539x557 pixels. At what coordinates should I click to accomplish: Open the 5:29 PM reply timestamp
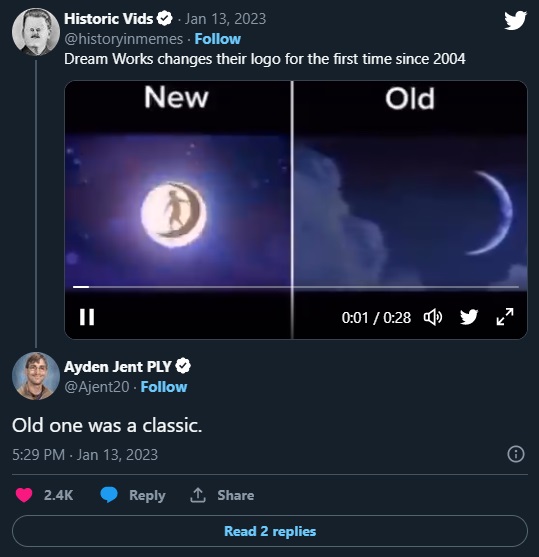[x=38, y=455]
